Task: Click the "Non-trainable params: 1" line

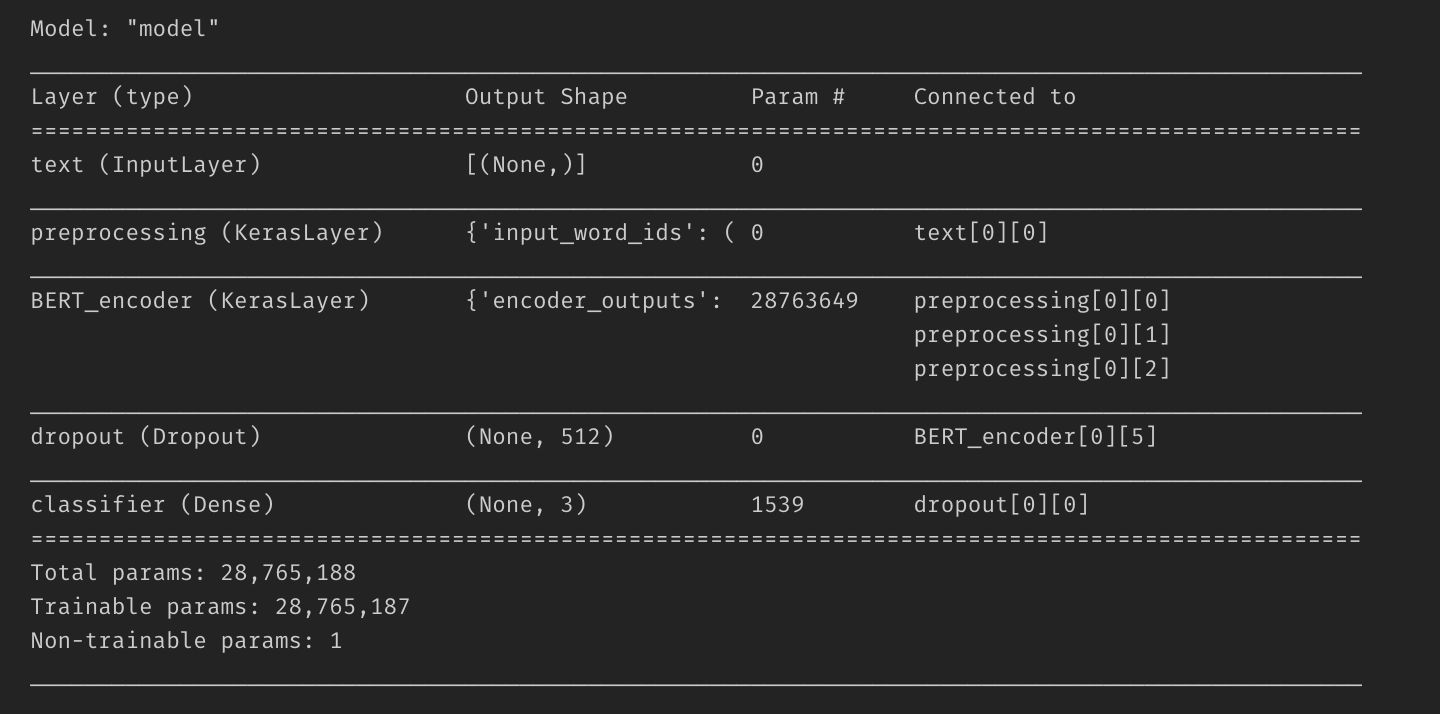Action: click(186, 641)
